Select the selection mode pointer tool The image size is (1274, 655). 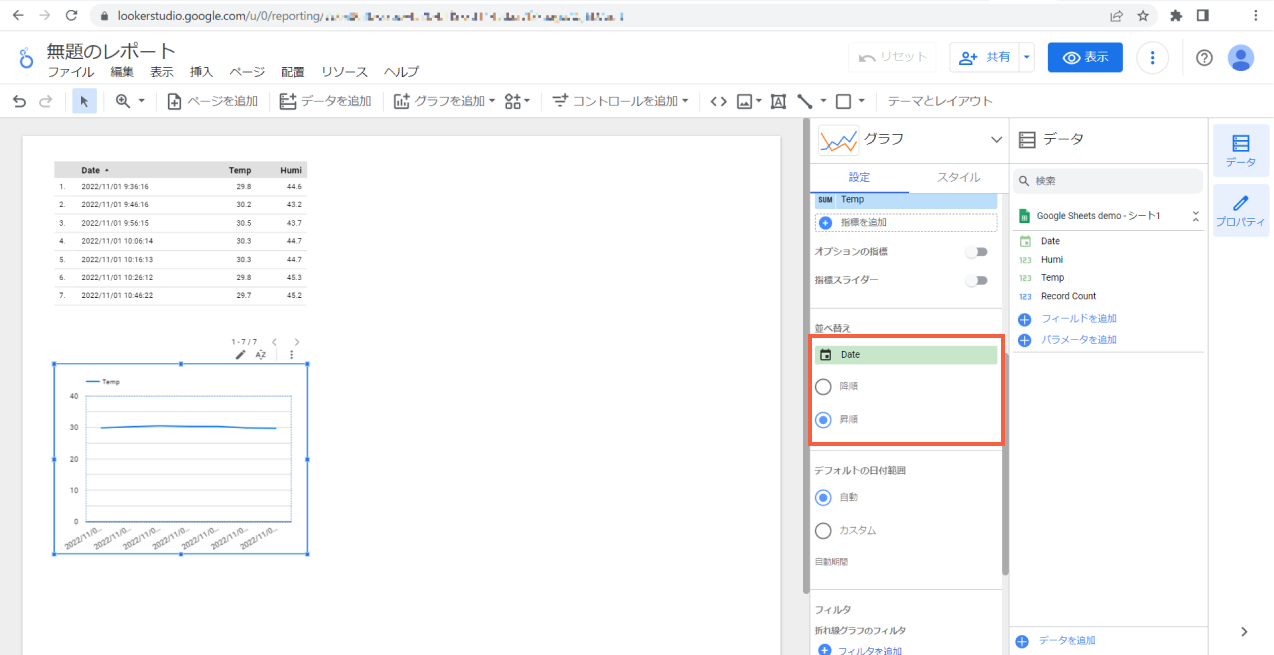click(x=85, y=101)
